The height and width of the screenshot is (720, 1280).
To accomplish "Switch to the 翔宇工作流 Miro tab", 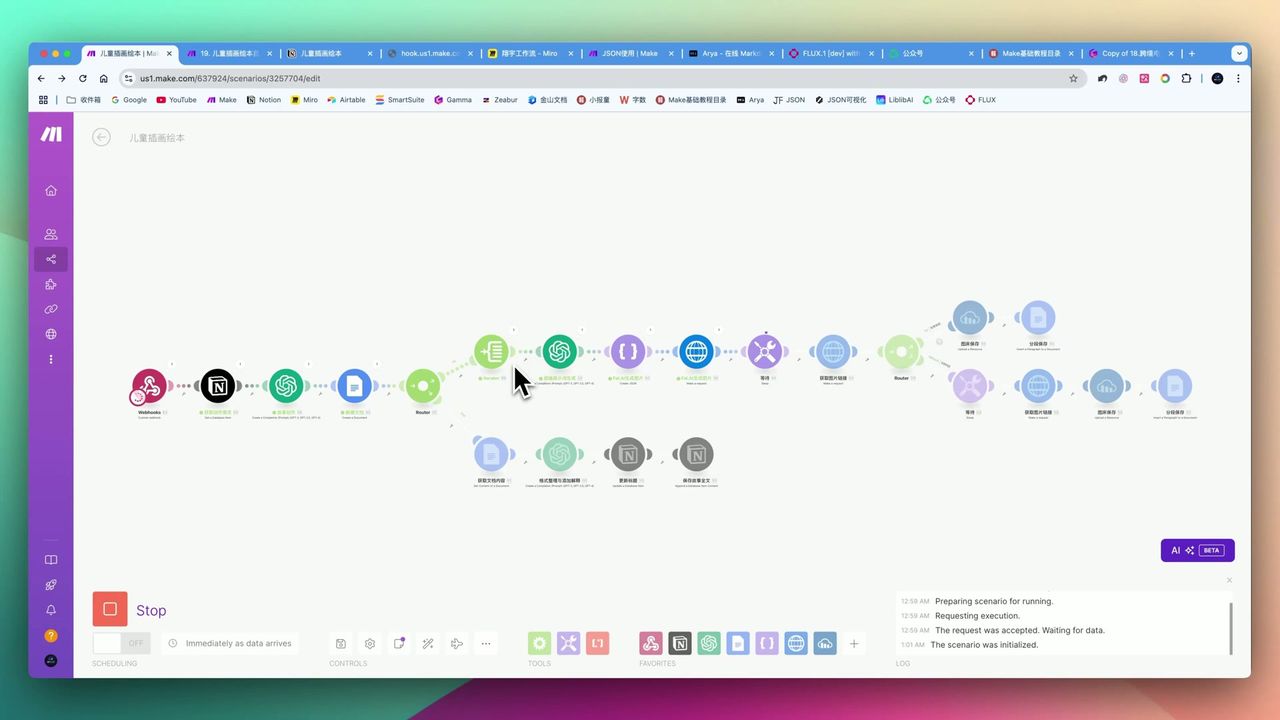I will tap(527, 53).
